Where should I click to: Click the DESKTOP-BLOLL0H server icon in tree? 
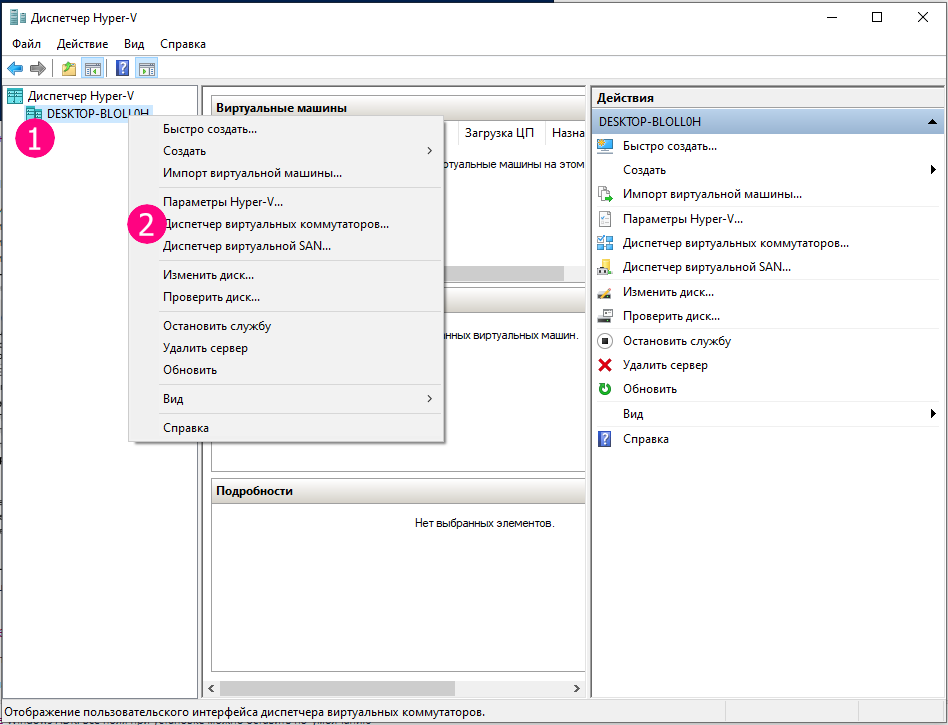(34, 113)
